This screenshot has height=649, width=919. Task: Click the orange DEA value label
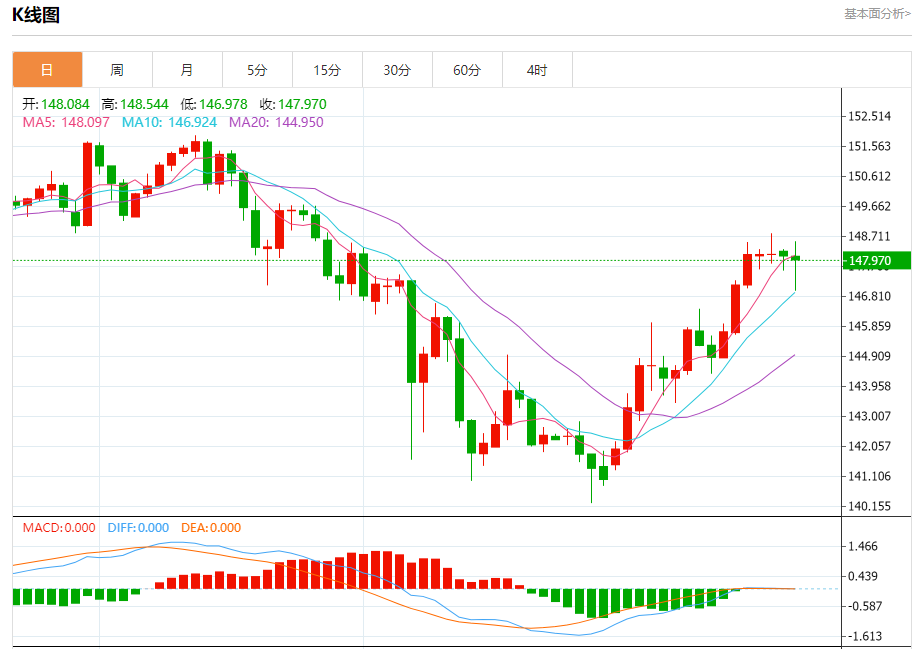click(x=210, y=528)
